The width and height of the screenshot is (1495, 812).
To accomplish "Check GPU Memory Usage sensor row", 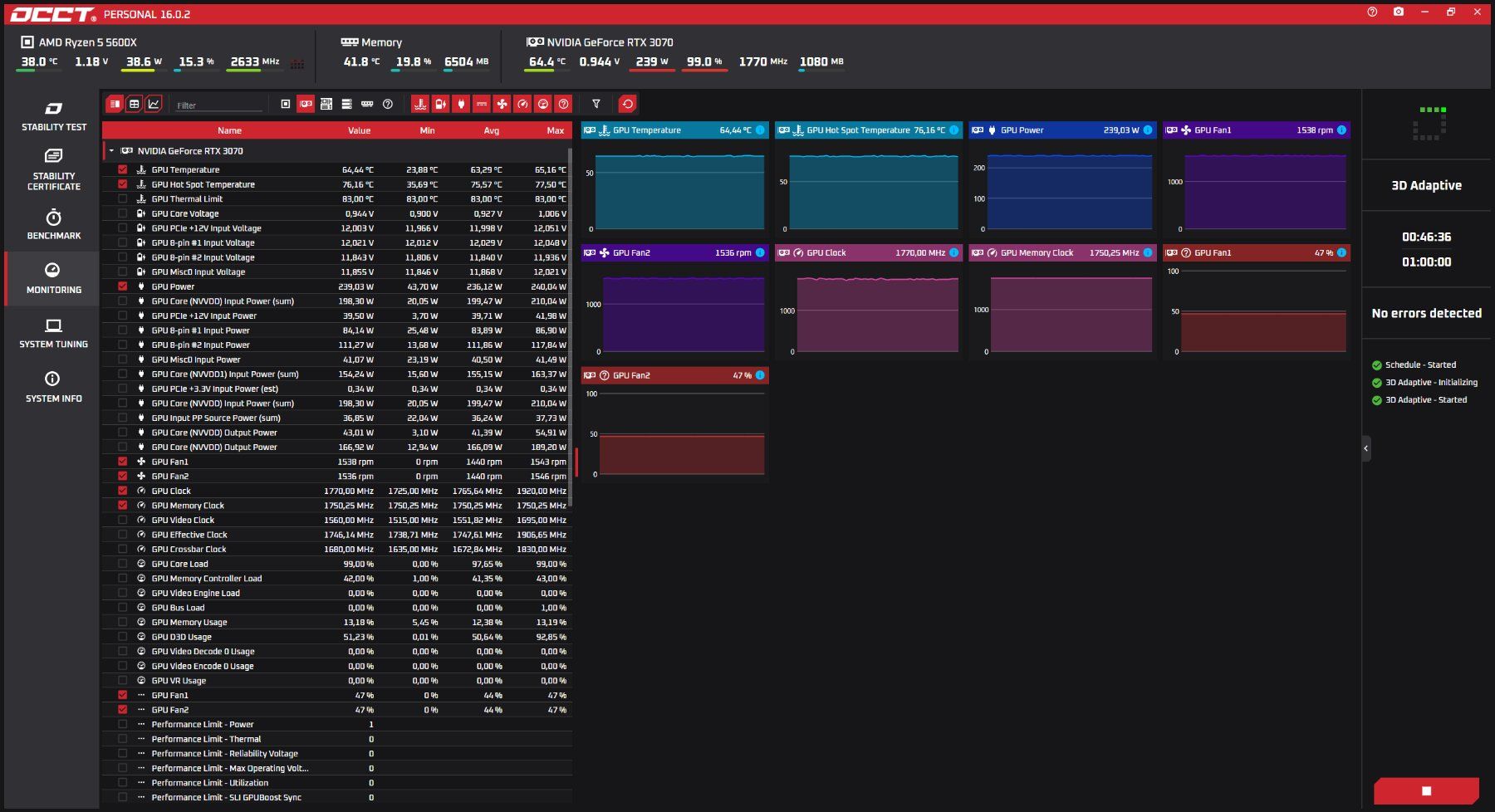I will coord(123,623).
